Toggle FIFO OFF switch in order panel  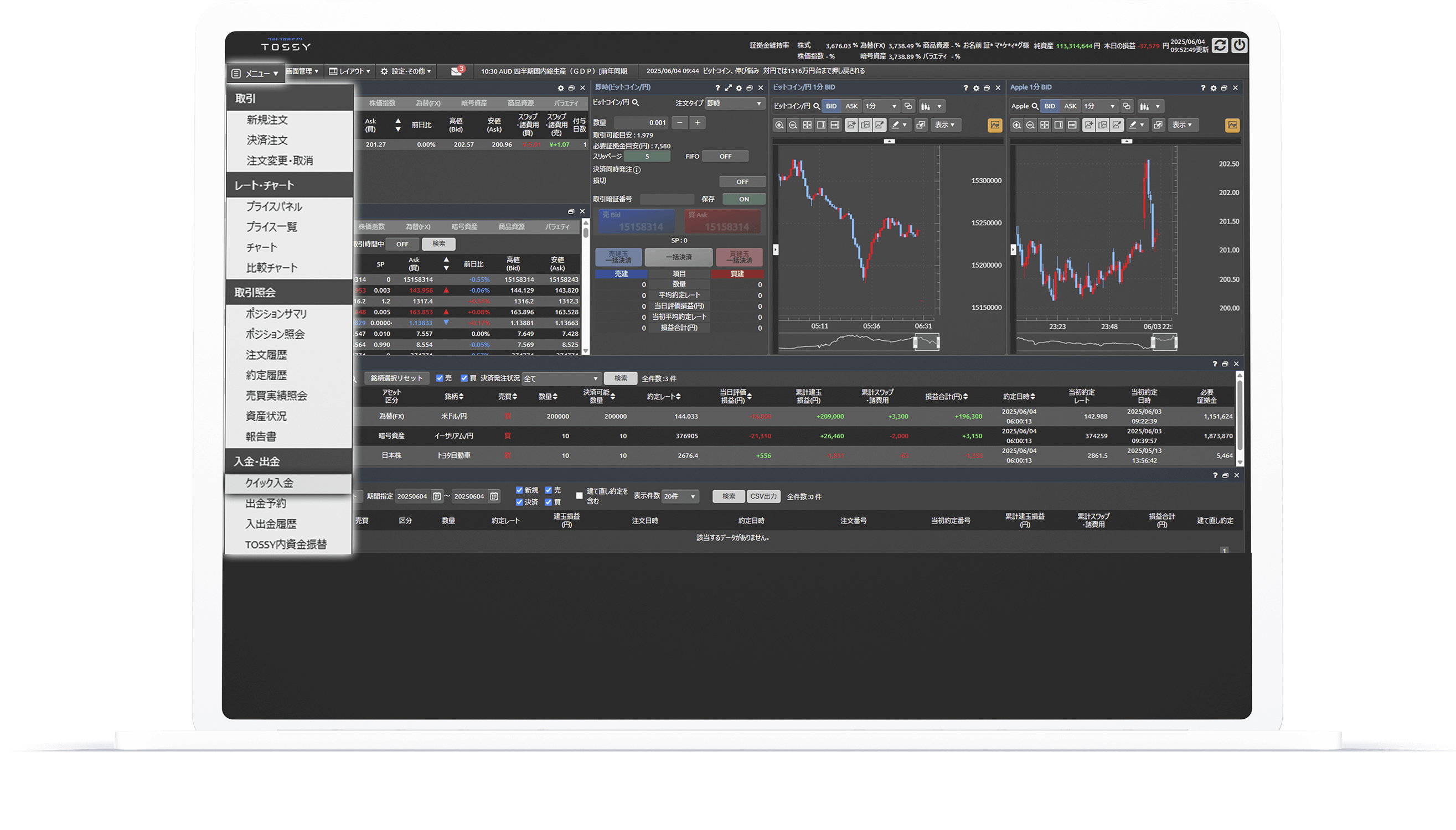click(x=725, y=156)
